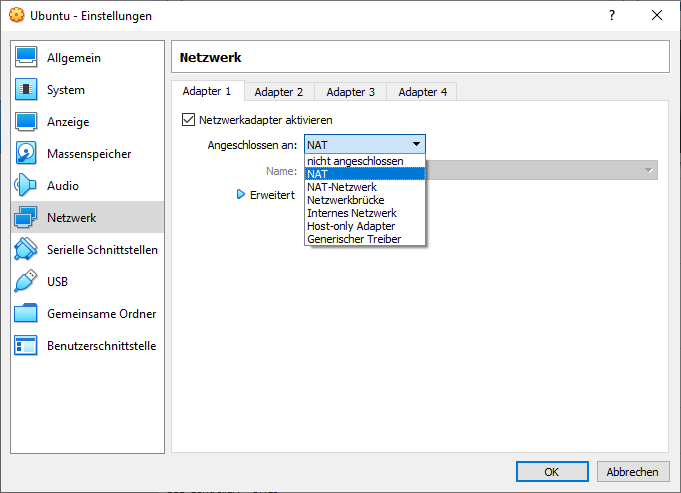Choose Netzwerkbrücke option
The width and height of the screenshot is (681, 493).
(x=365, y=200)
